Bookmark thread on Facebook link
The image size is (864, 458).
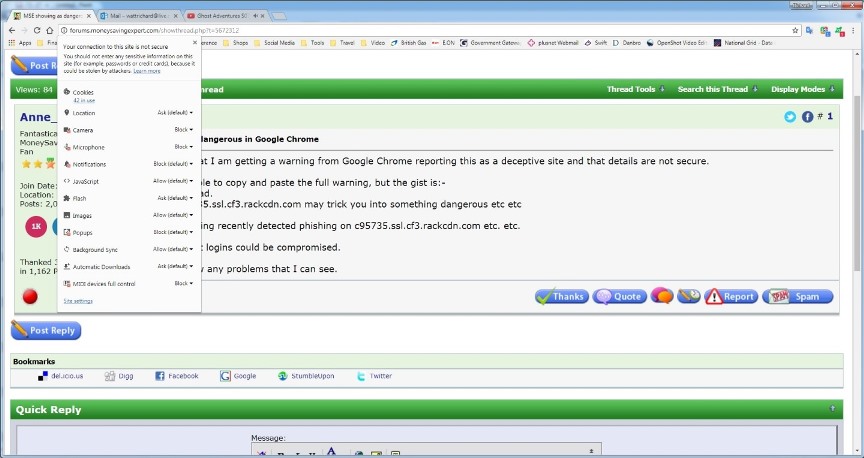176,376
